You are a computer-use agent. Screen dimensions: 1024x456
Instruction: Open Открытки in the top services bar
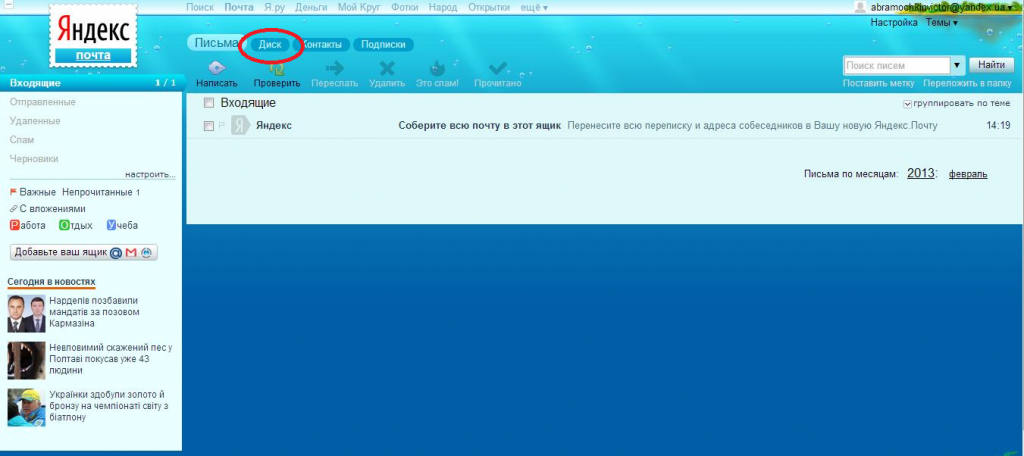[x=489, y=7]
